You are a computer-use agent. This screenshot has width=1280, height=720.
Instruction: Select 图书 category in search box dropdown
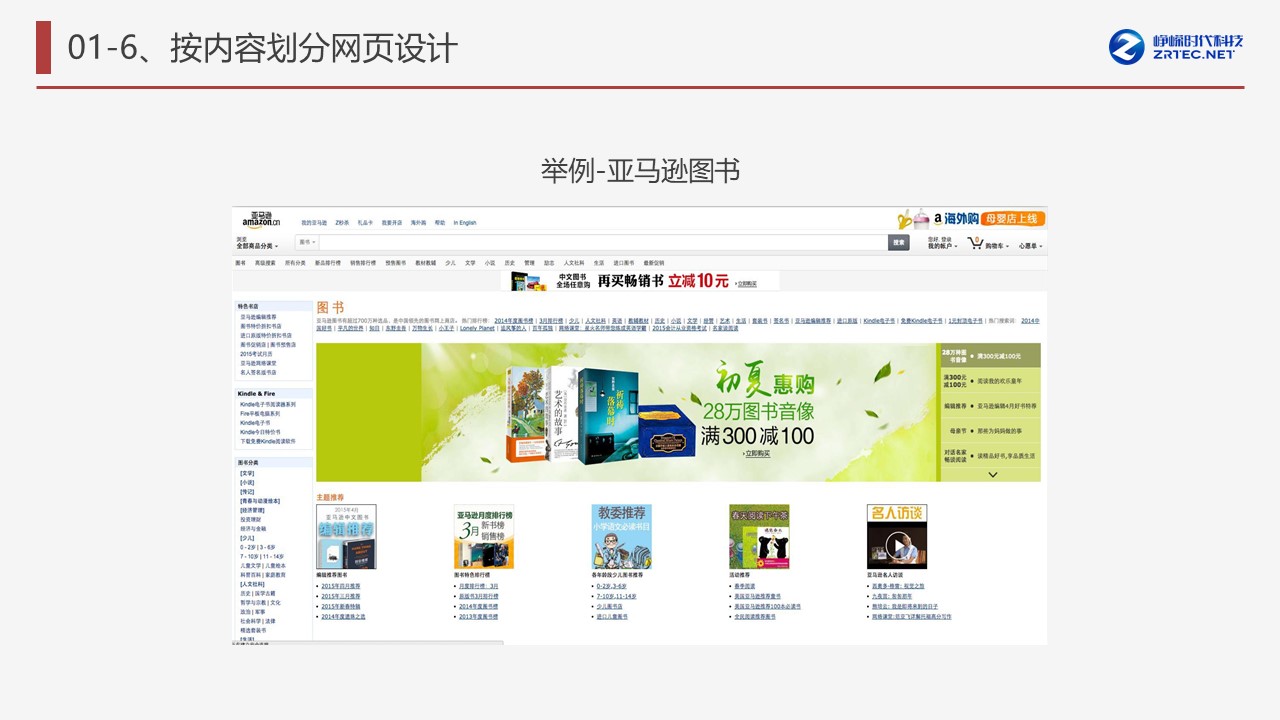307,243
